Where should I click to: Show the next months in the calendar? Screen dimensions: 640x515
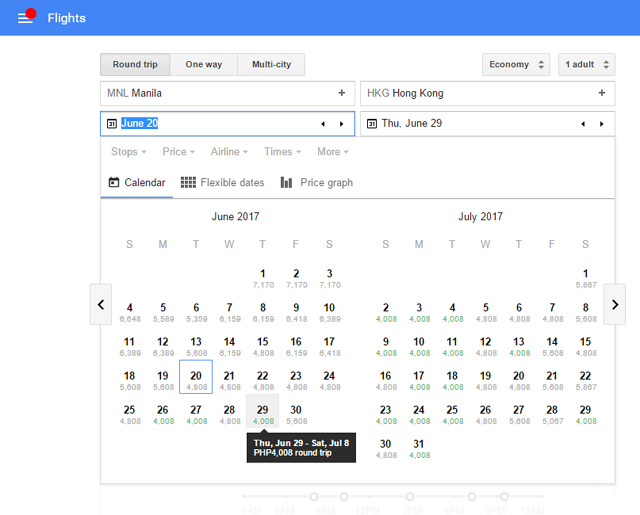pyautogui.click(x=615, y=304)
